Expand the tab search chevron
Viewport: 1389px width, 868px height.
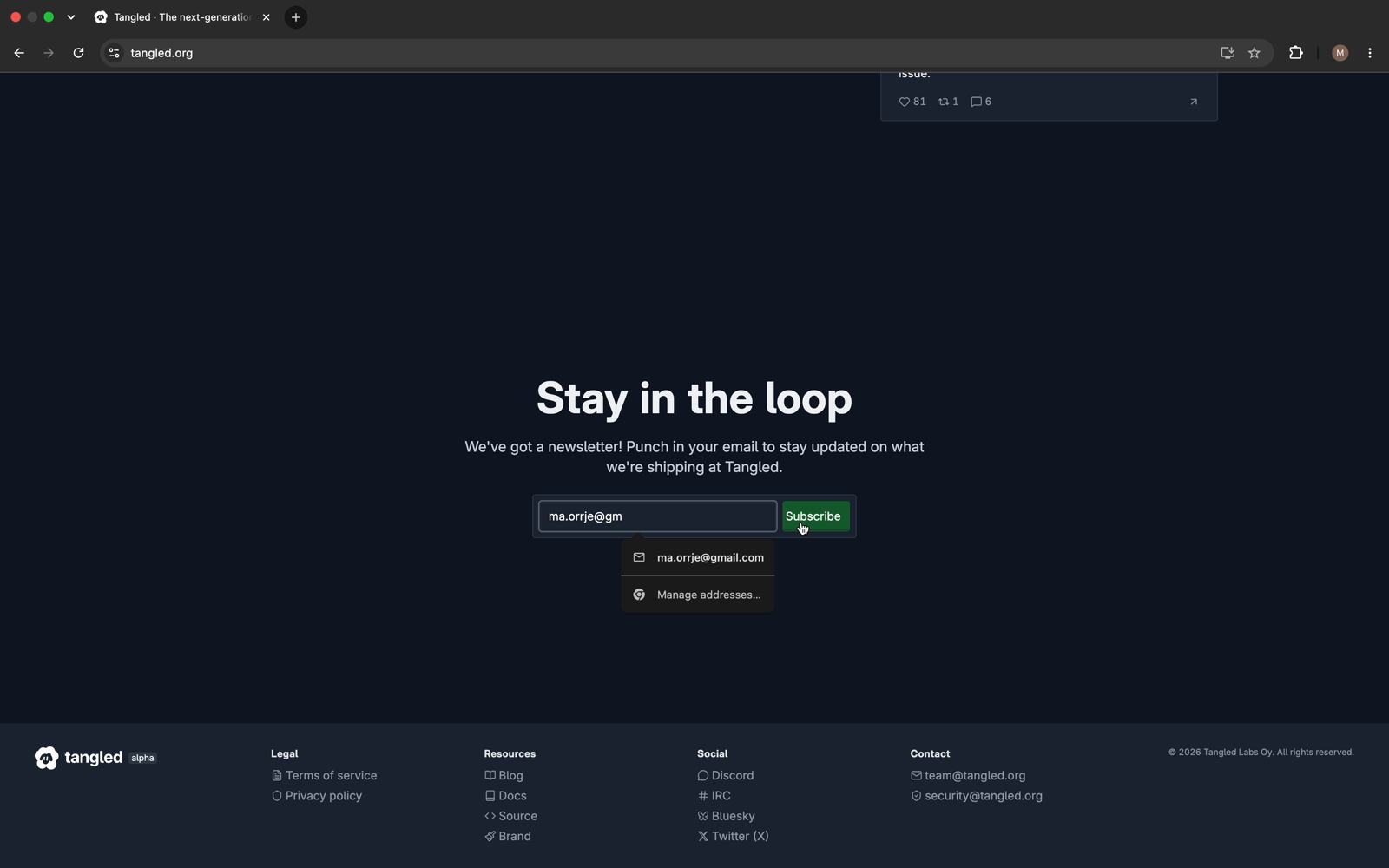click(71, 17)
